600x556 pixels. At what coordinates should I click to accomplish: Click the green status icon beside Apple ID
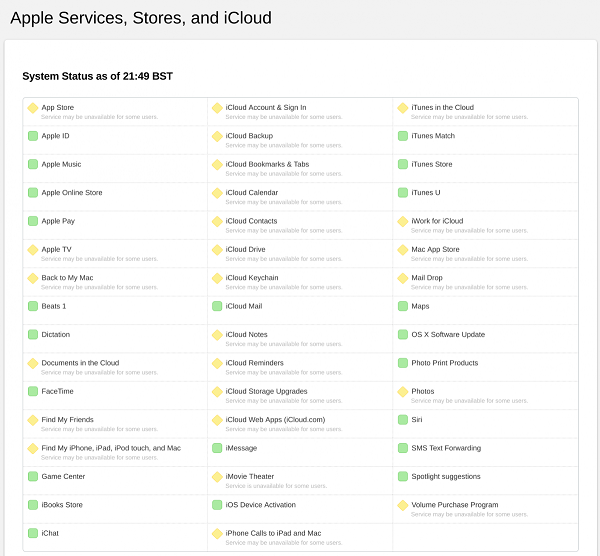point(33,136)
